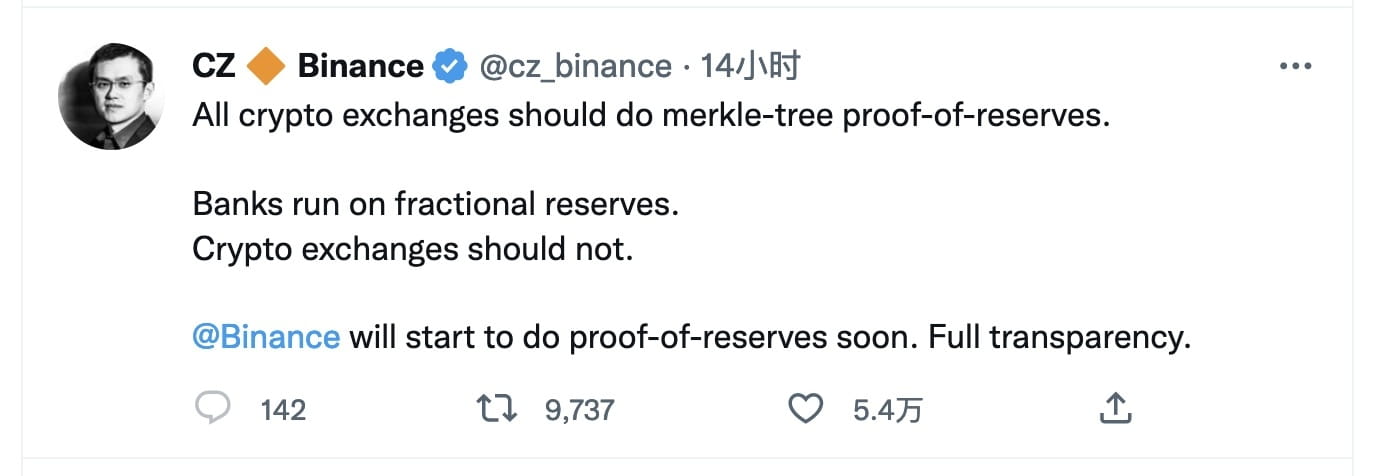Screen dimensions: 1382x476
Task: Open the share tweet icon
Action: (1115, 408)
